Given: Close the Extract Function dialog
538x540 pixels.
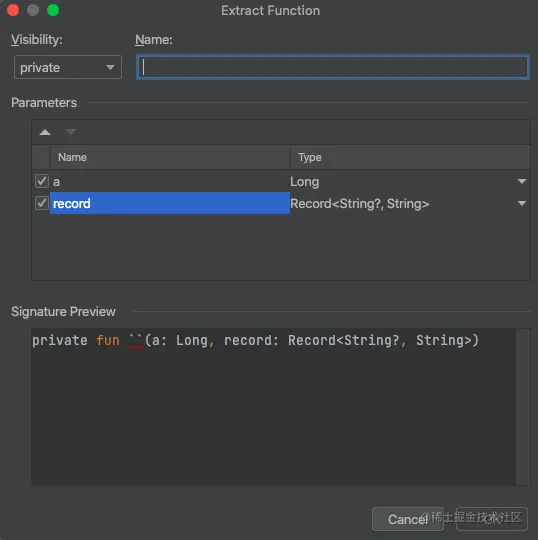Looking at the screenshot, I should [x=13, y=10].
